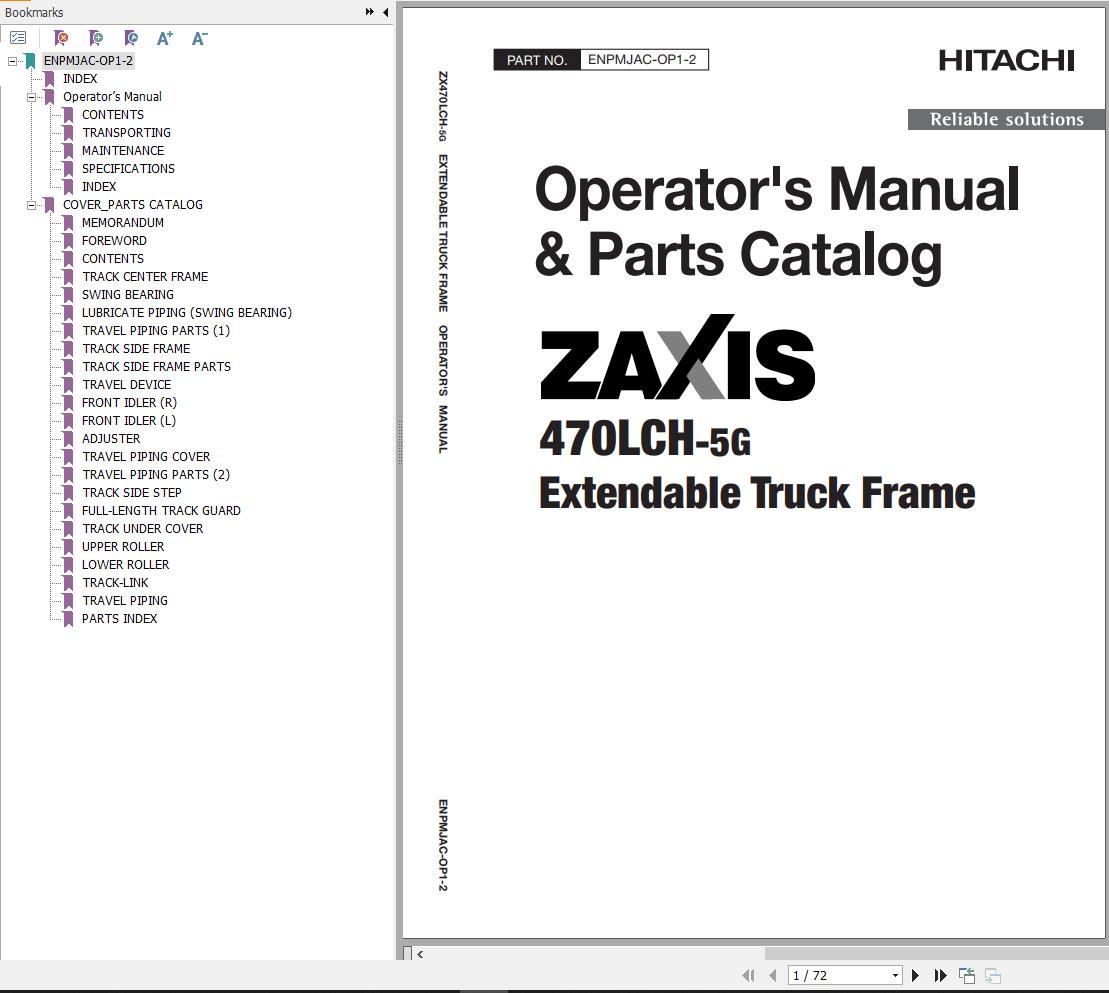Image resolution: width=1109 pixels, height=993 pixels.
Task: Click the delete bookmark icon
Action: pos(62,38)
